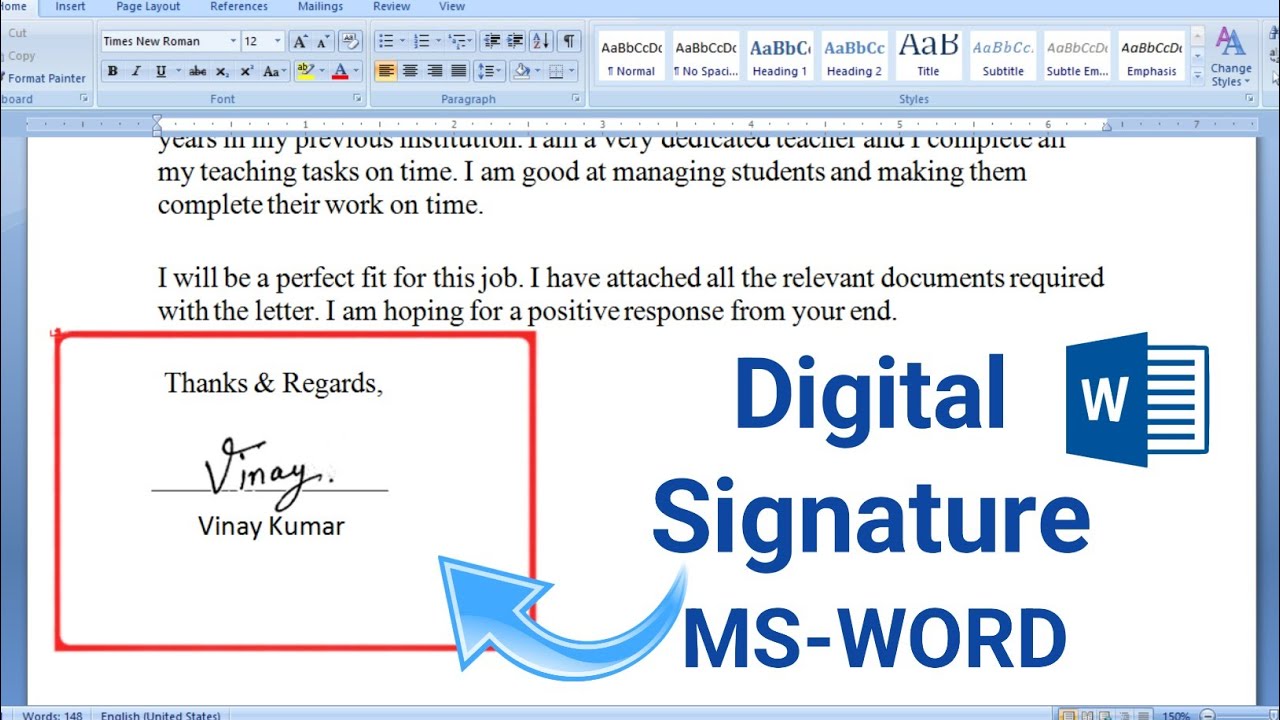Click the Align Text Right icon
This screenshot has height=720, width=1280.
[435, 71]
